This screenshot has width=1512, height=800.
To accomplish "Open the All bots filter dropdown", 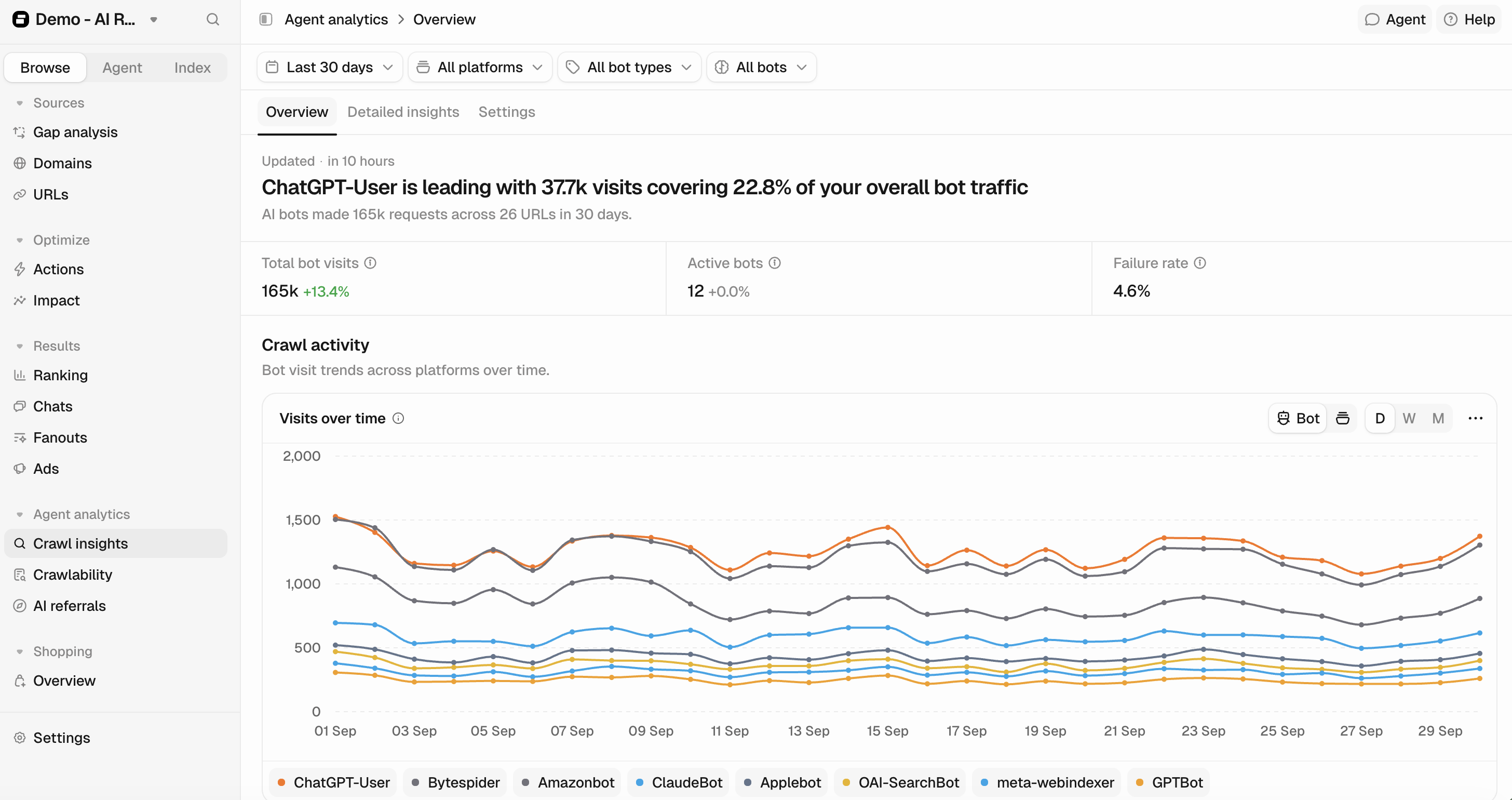I will click(761, 67).
